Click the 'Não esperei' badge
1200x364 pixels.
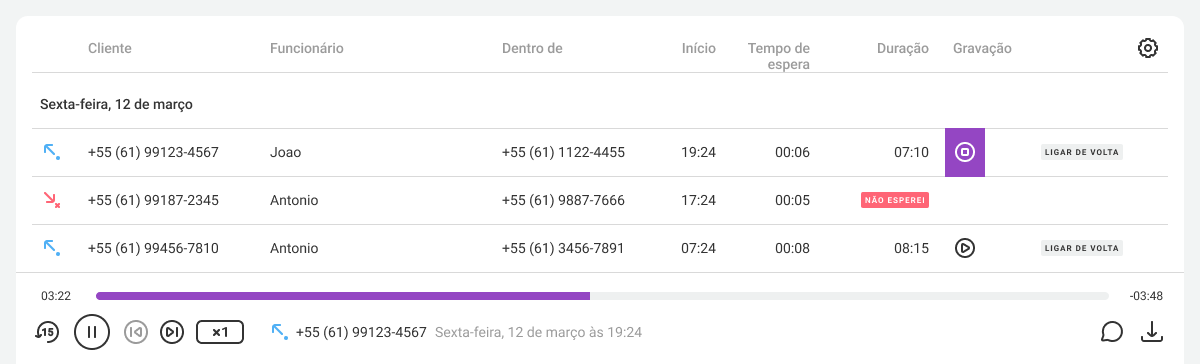(895, 200)
